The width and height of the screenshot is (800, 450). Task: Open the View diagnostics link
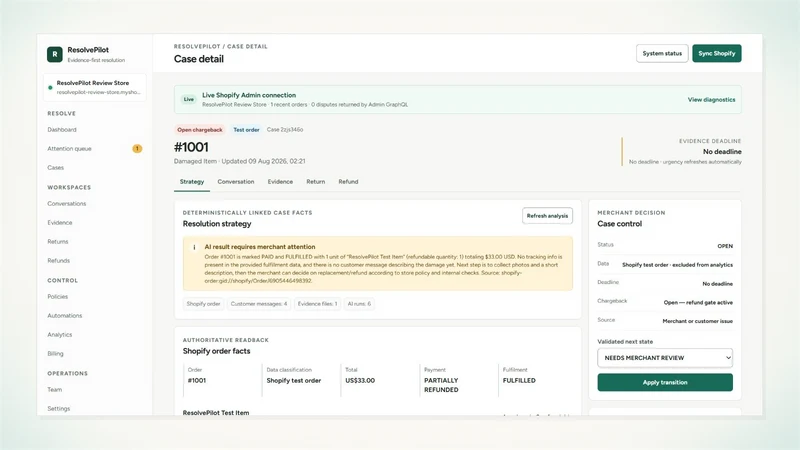(711, 99)
